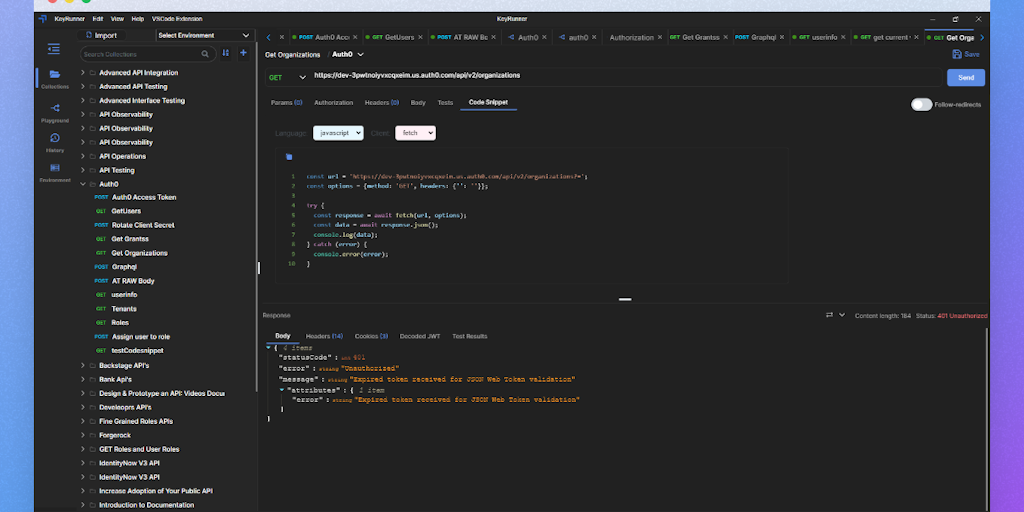Screen dimensions: 1024x512
Task: Open the Playground sidebar icon
Action: 54,108
